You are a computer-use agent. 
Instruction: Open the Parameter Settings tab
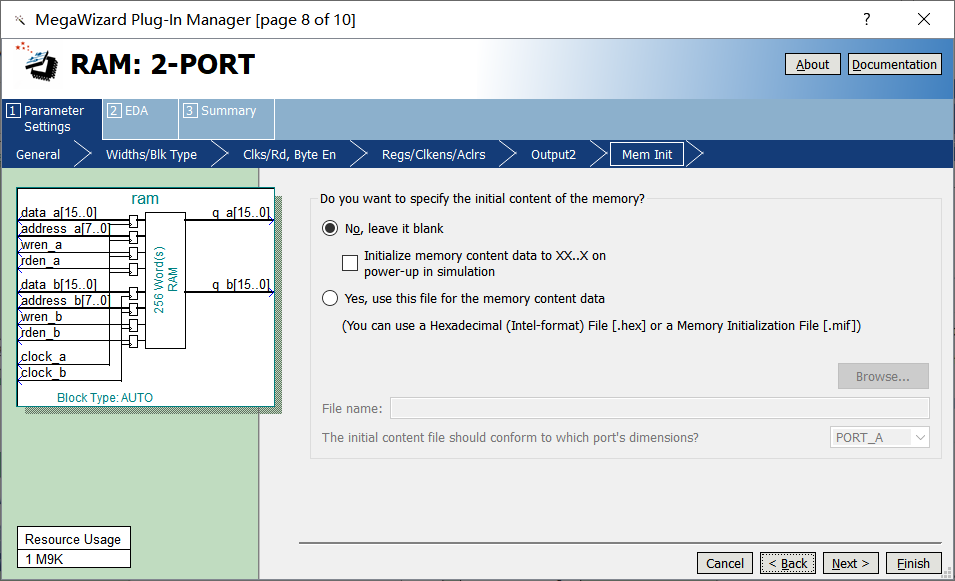[52, 119]
